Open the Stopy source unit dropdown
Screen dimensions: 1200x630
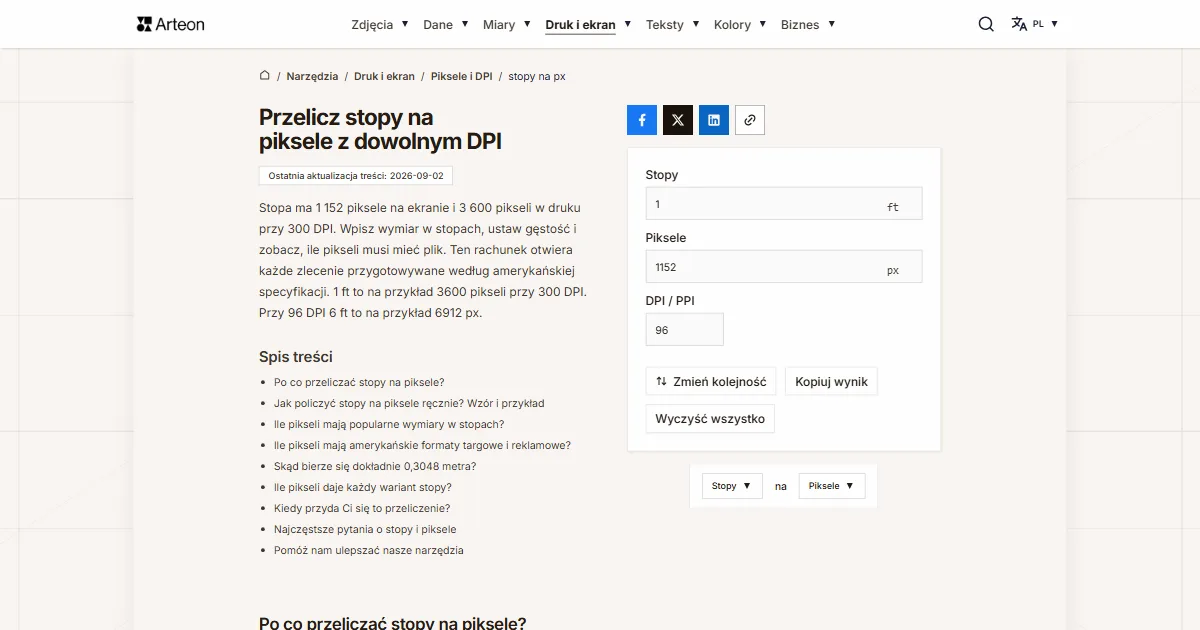[732, 486]
